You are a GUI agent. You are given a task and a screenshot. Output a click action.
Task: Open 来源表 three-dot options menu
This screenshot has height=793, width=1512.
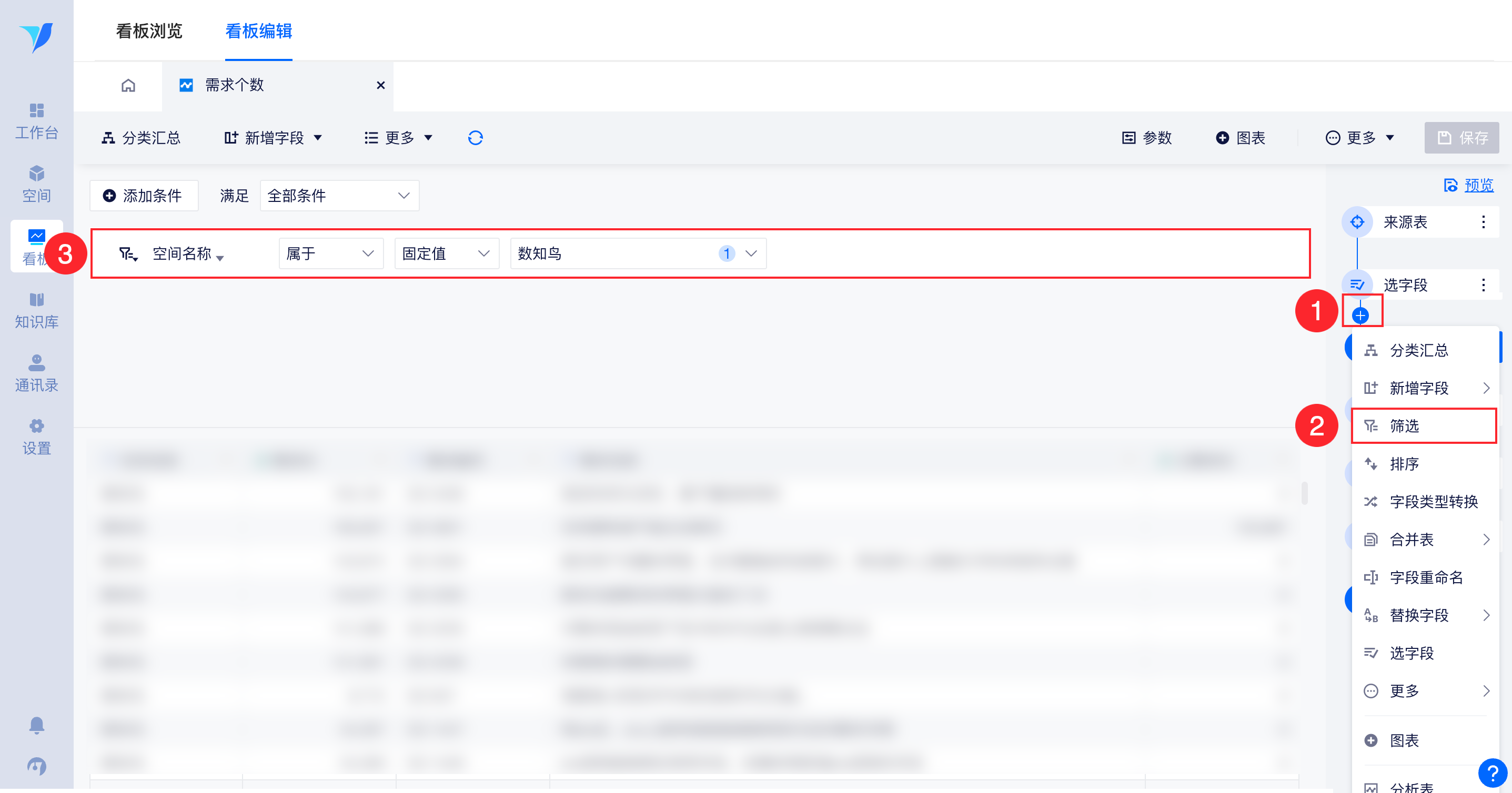pyautogui.click(x=1483, y=222)
